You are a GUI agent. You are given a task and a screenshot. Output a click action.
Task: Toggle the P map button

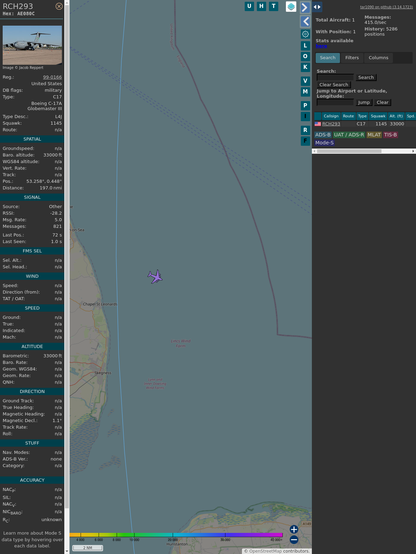[x=305, y=105]
